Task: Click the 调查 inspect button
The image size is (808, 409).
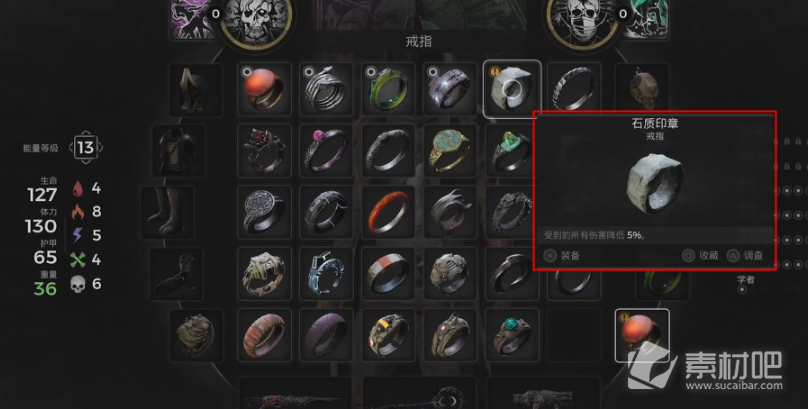Action: tap(745, 255)
